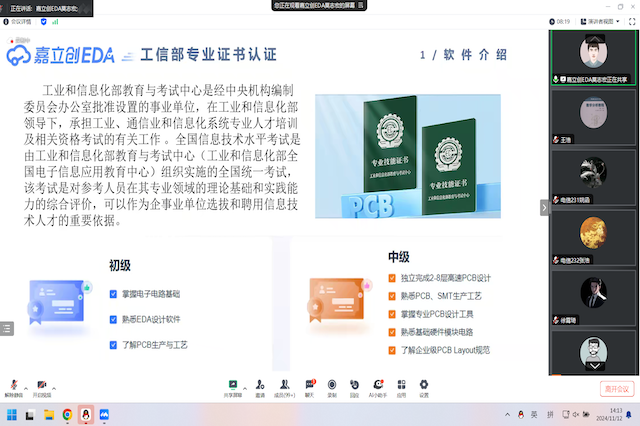Viewport: 640px width, 426px height.
Task: Click the meeting security shield icon
Action: coord(43,20)
